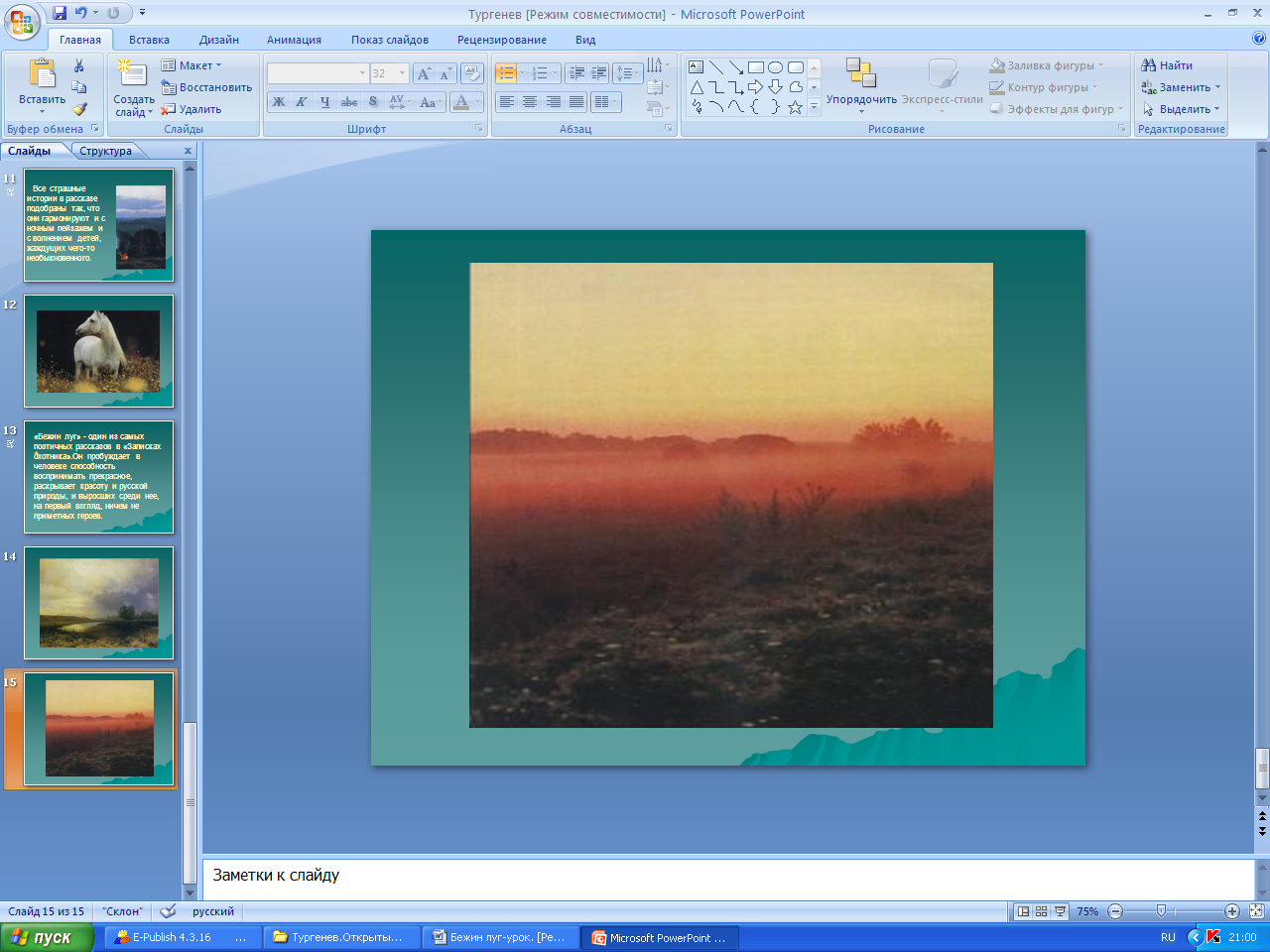Click the Find (Найти) binoculars button
1270x952 pixels.
pos(1167,65)
